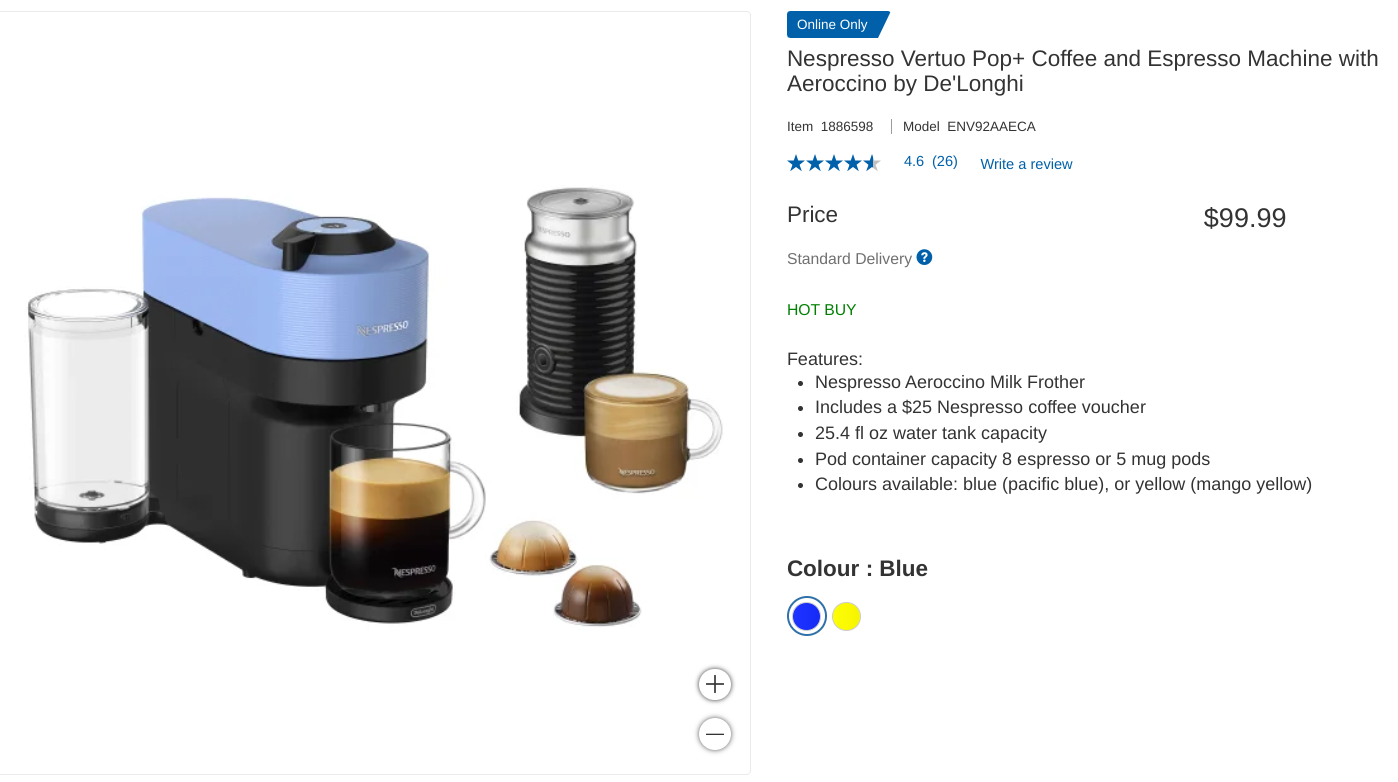Image resolution: width=1398 pixels, height=782 pixels.
Task: Open Standard Delivery help question mark icon
Action: 924,257
